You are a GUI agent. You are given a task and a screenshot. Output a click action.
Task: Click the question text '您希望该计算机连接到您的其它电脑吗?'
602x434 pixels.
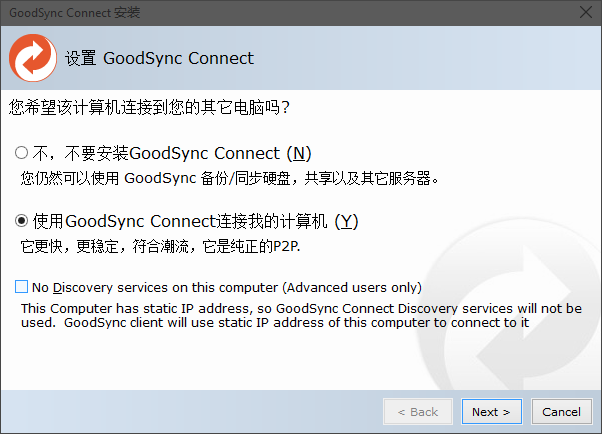(148, 106)
